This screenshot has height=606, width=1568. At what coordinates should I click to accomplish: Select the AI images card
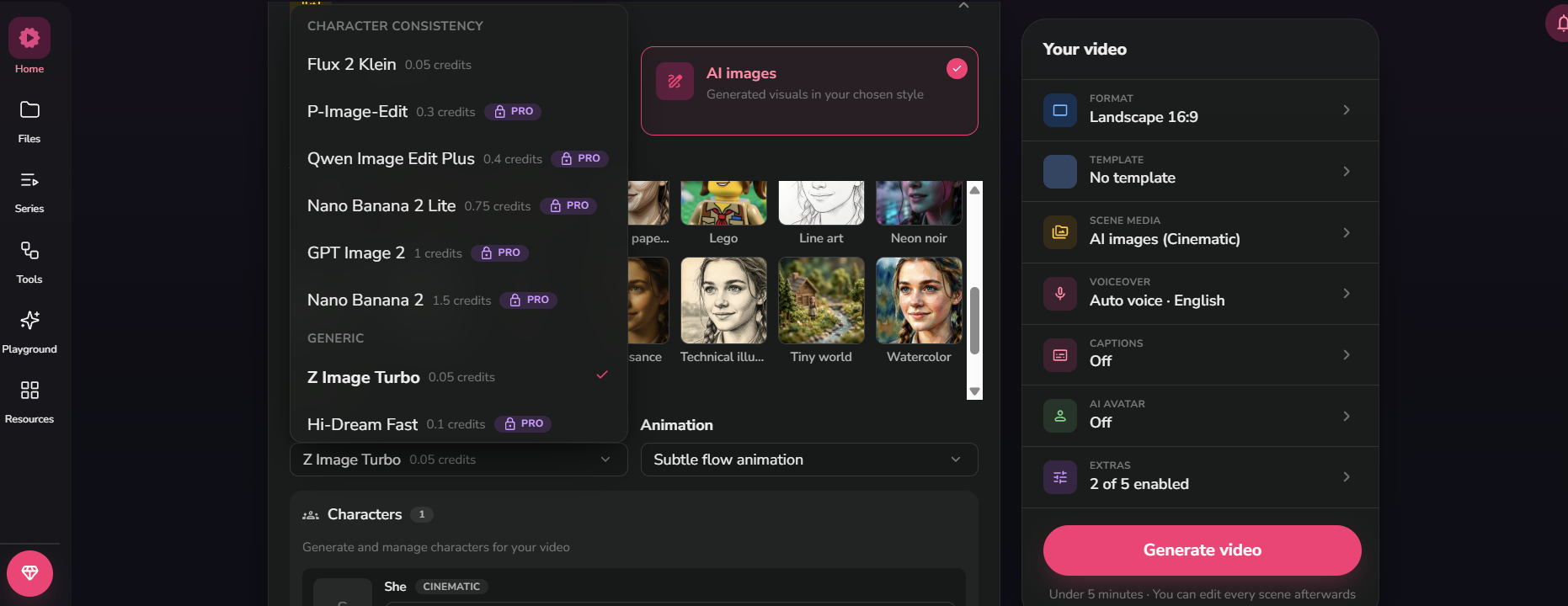809,91
